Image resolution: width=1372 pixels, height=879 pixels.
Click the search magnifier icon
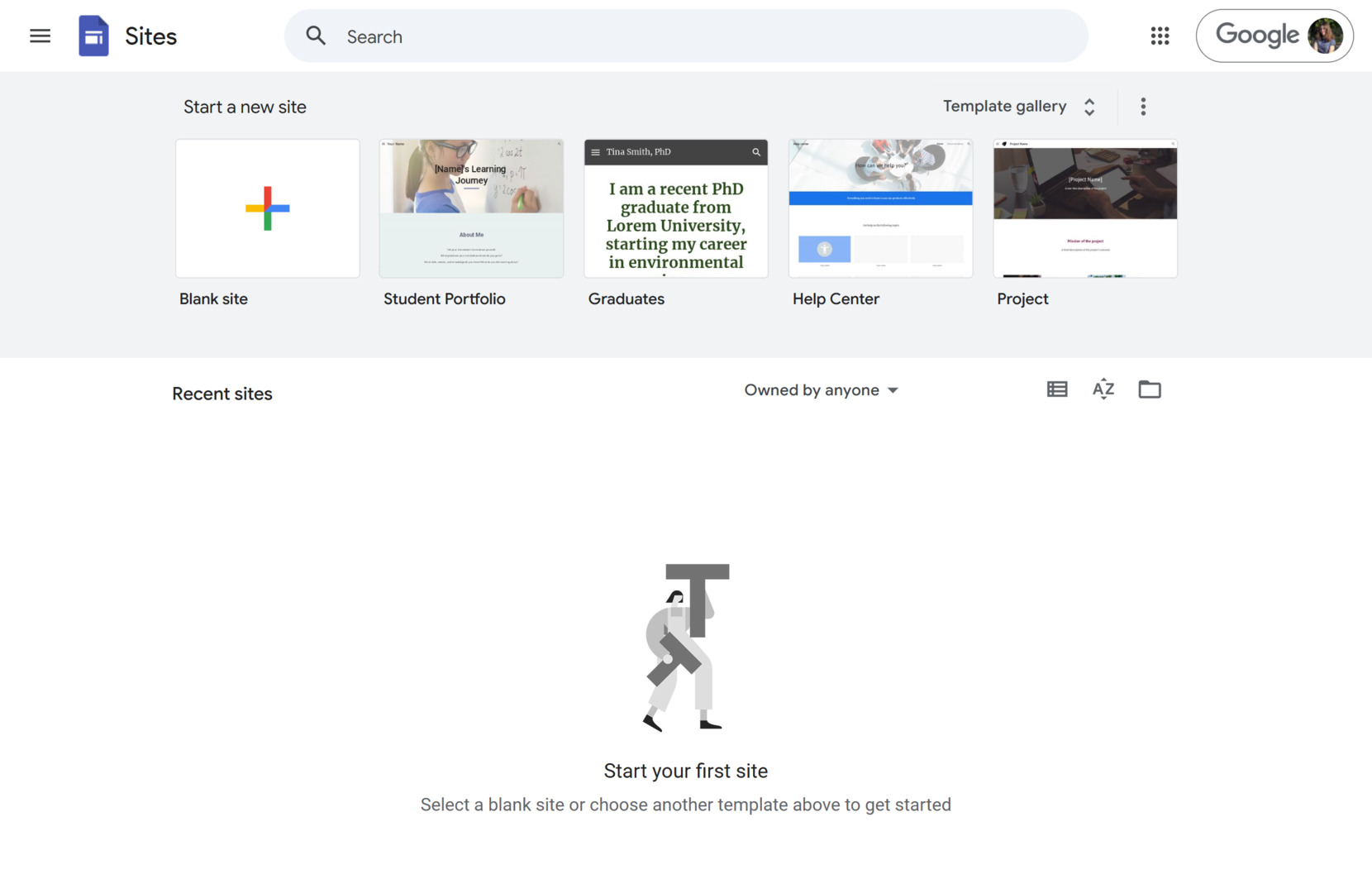316,36
